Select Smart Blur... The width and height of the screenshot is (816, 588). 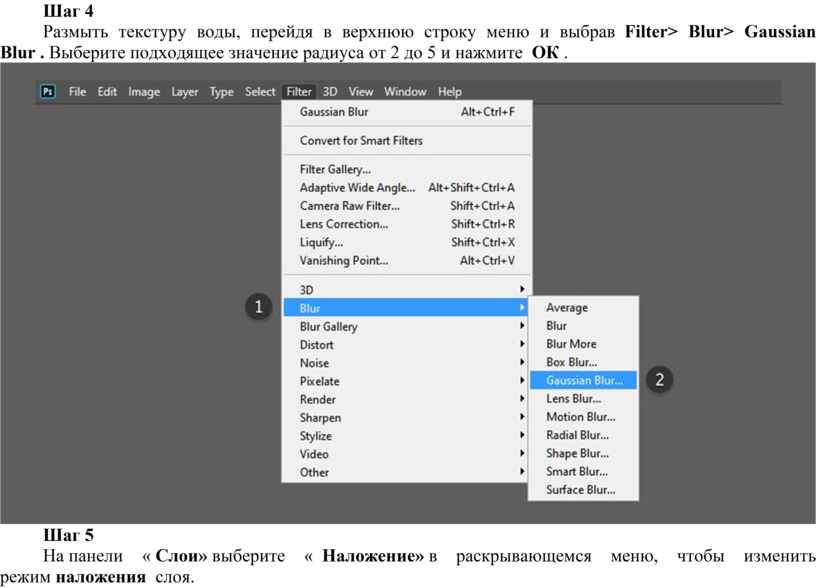point(583,471)
